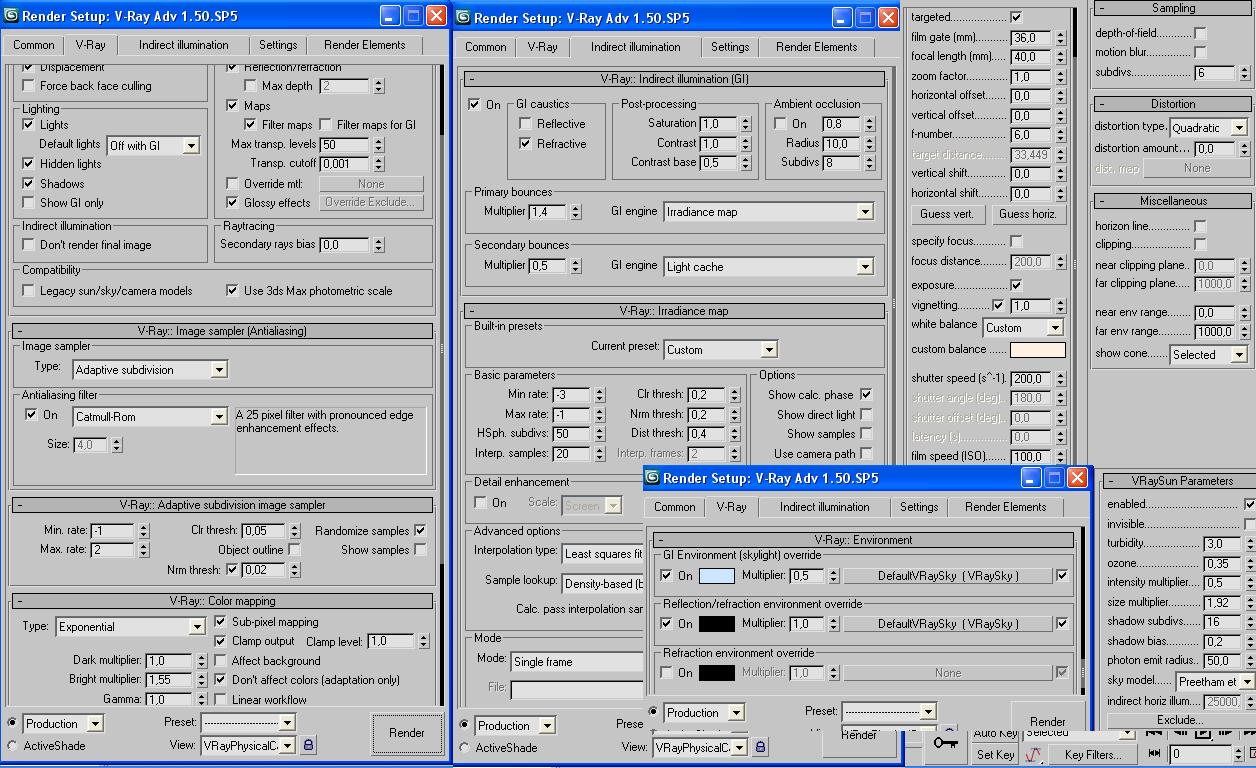Open Primary bounces GI engine dropdown
Viewport: 1256px width, 768px height.
pos(769,212)
